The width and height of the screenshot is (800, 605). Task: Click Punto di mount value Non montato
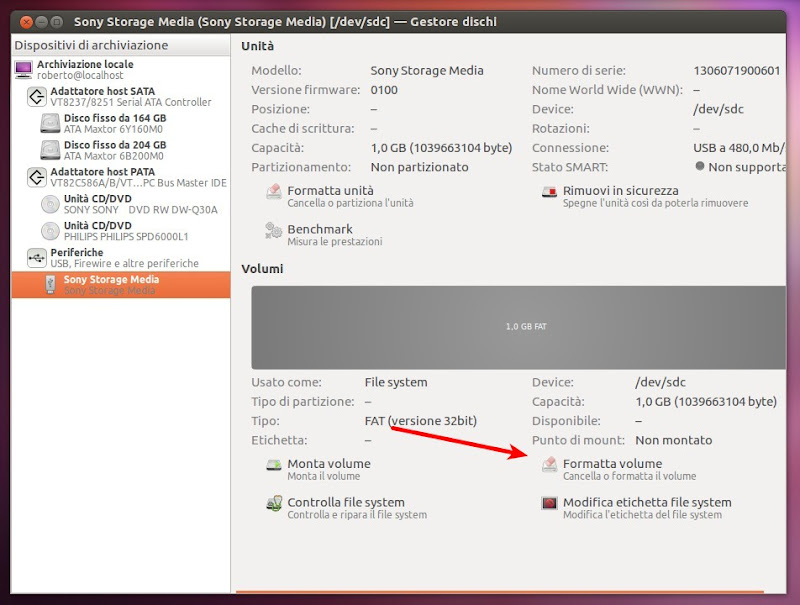(673, 440)
